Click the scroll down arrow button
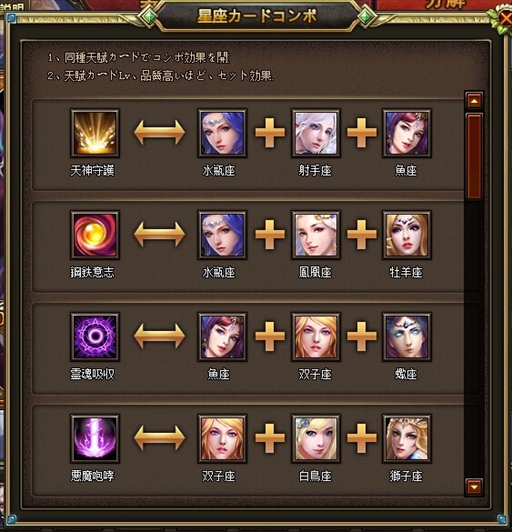 pyautogui.click(x=474, y=487)
